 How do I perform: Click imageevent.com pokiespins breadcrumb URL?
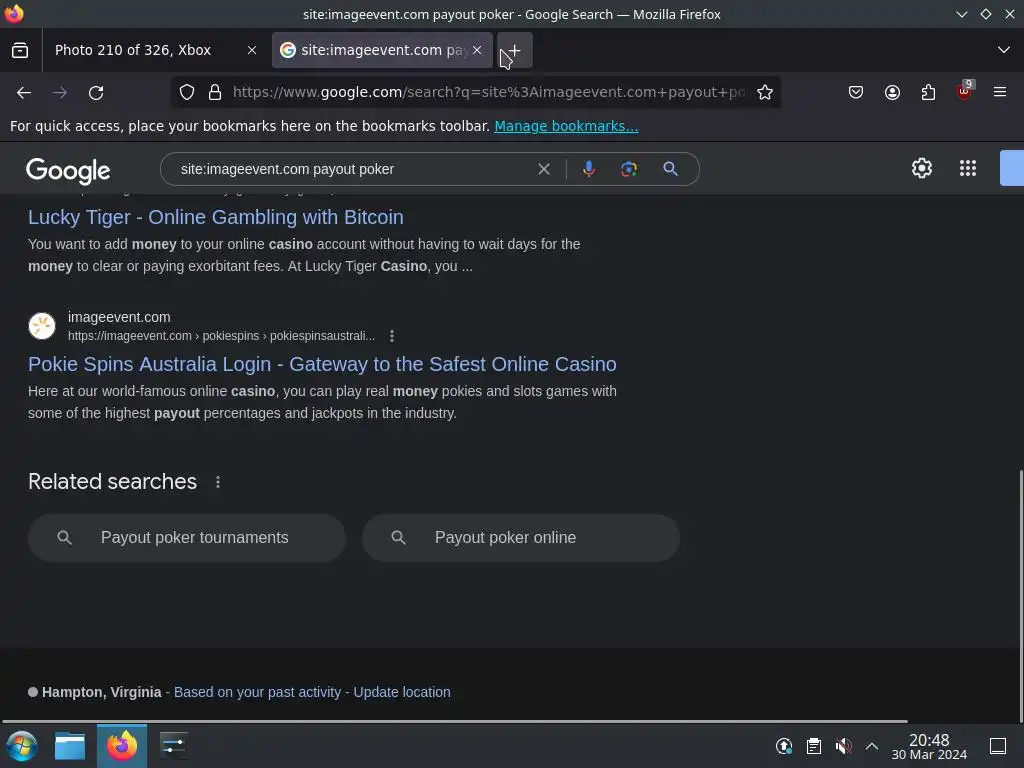(221, 336)
